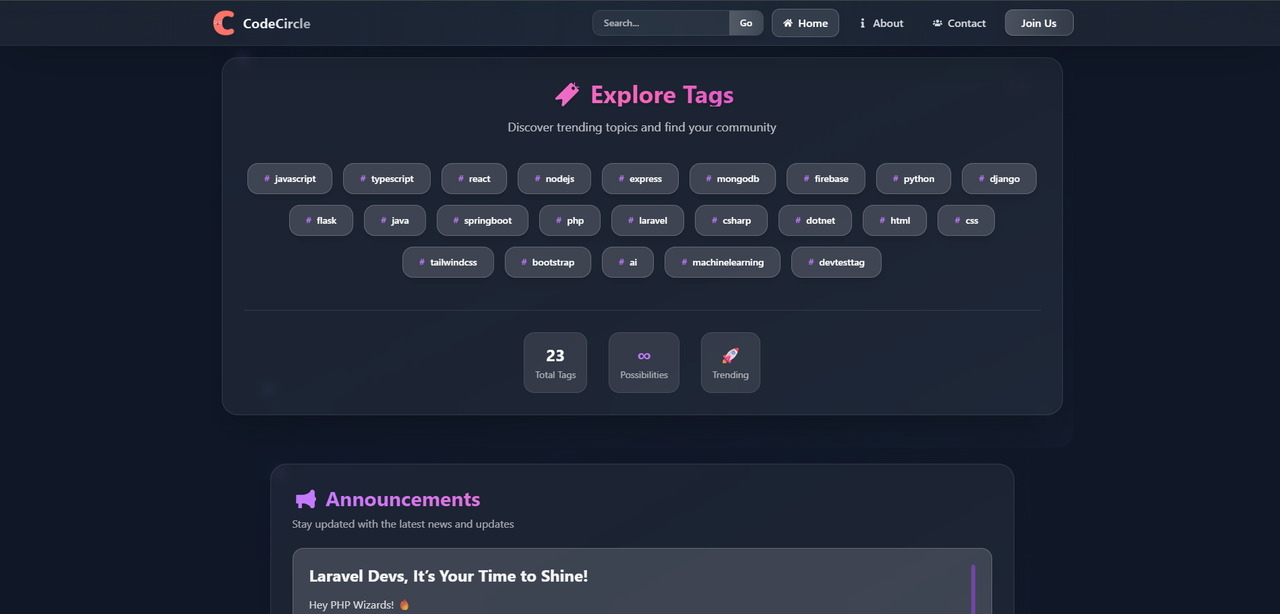This screenshot has height=614, width=1280.
Task: Select the springboot tag
Action: point(482,221)
